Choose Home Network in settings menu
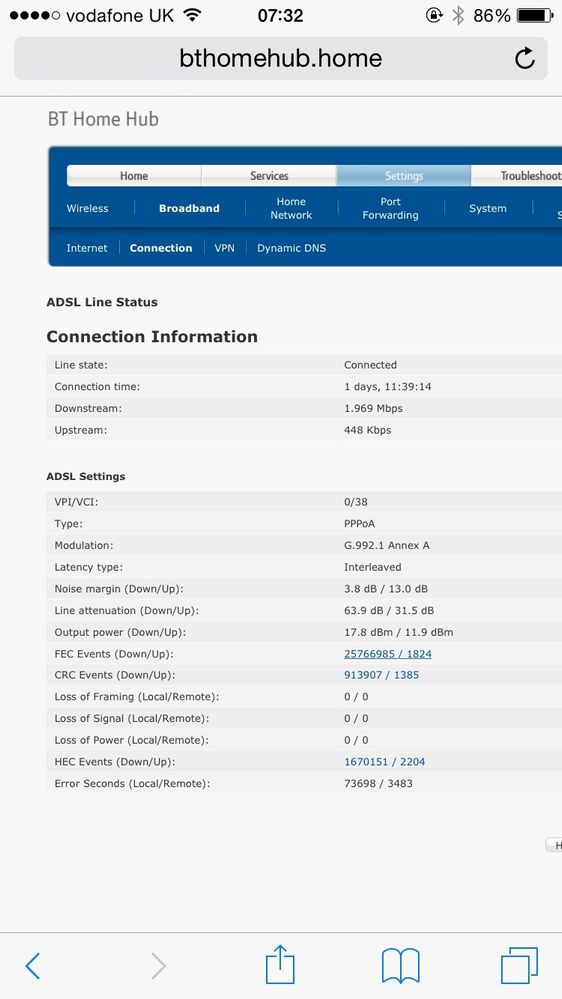 click(x=291, y=208)
